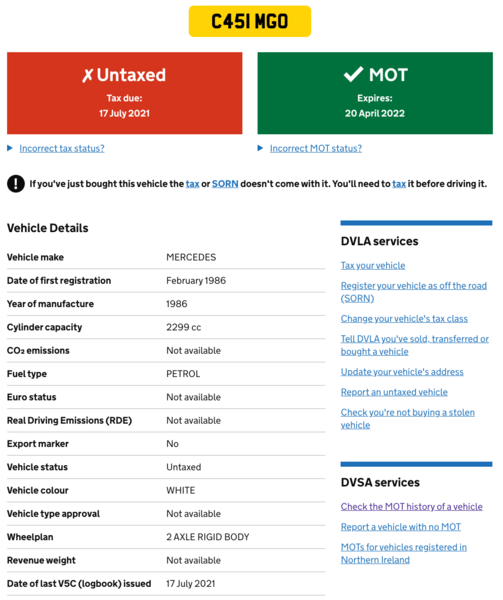Click the Untaxed cross icon

(87, 75)
